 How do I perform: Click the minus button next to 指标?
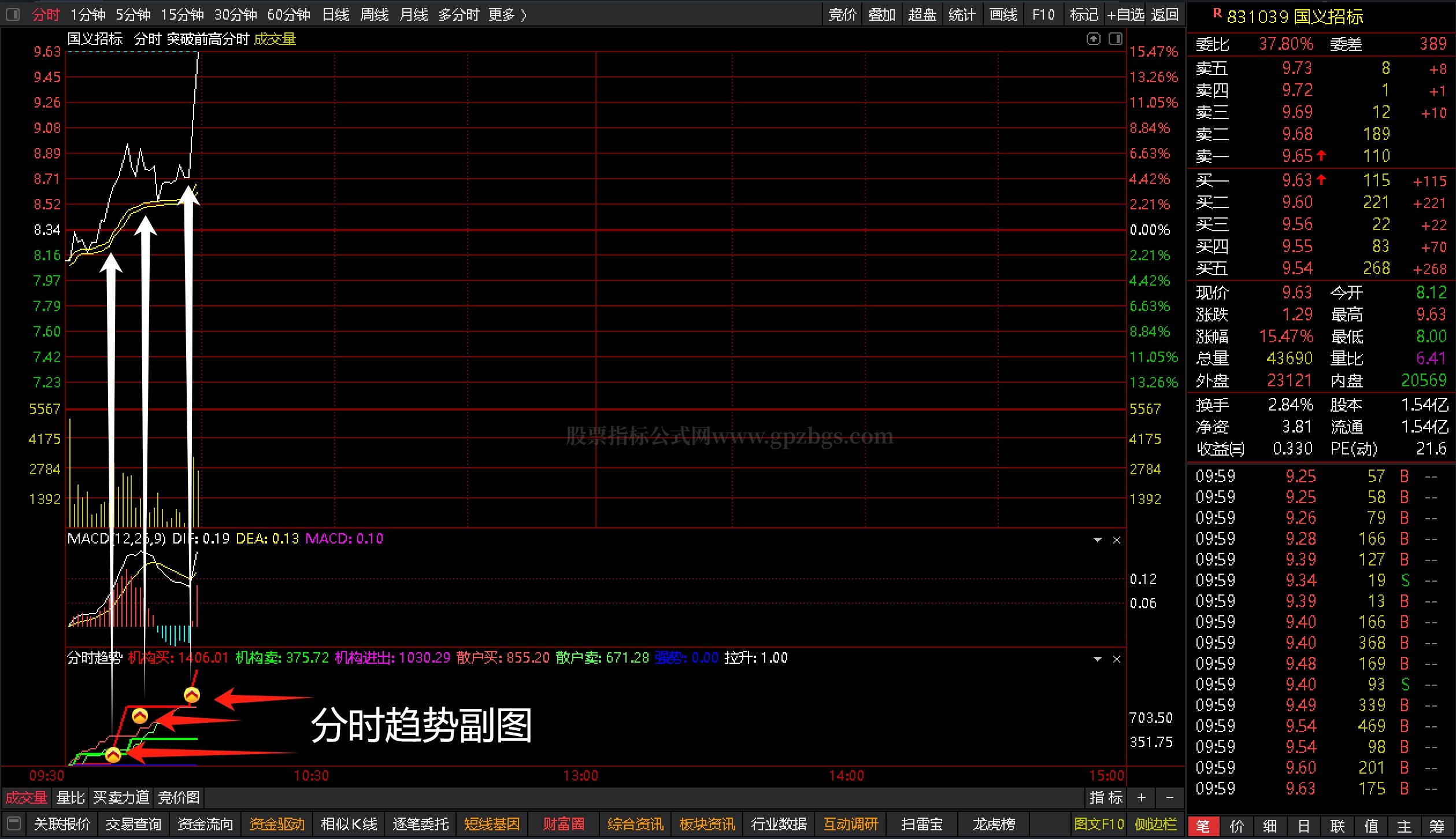coord(1169,798)
